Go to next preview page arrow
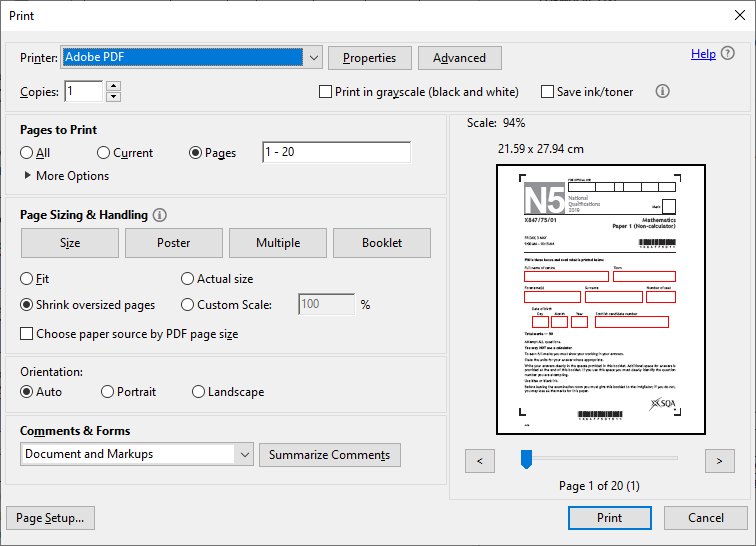The width and height of the screenshot is (756, 546). pyautogui.click(x=719, y=460)
